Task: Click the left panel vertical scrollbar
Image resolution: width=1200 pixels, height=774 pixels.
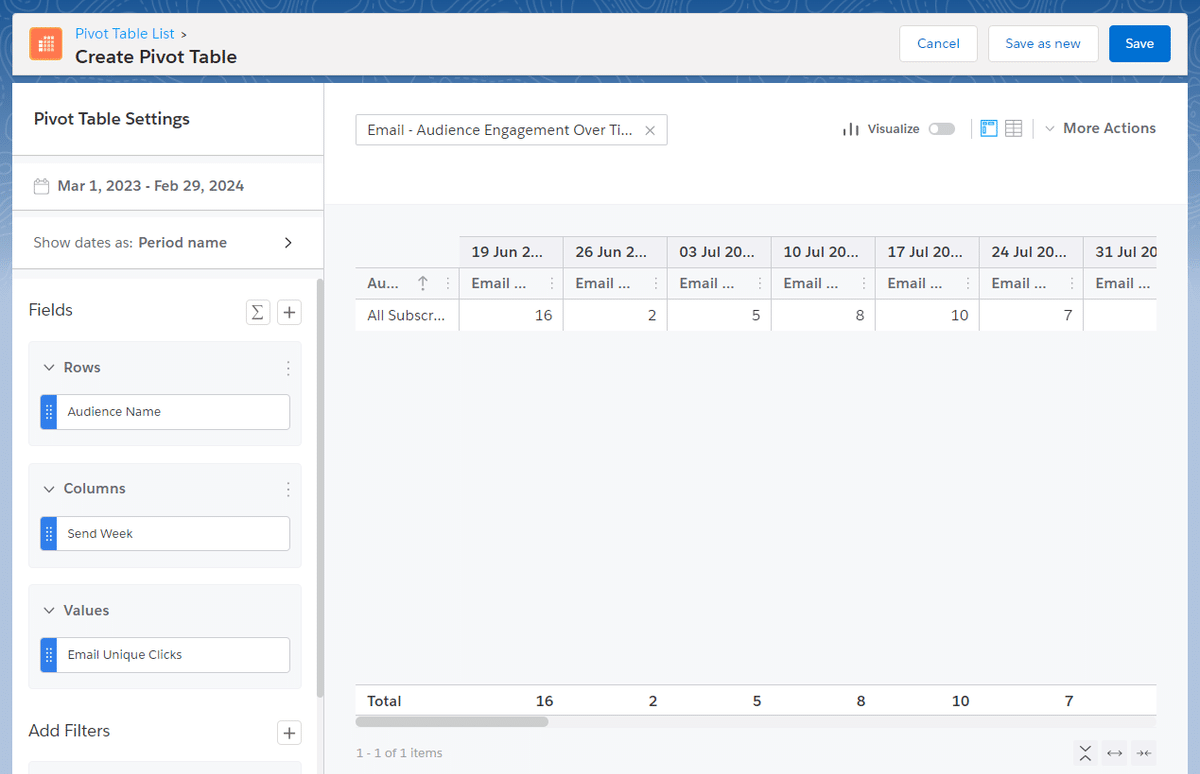Action: 320,487
